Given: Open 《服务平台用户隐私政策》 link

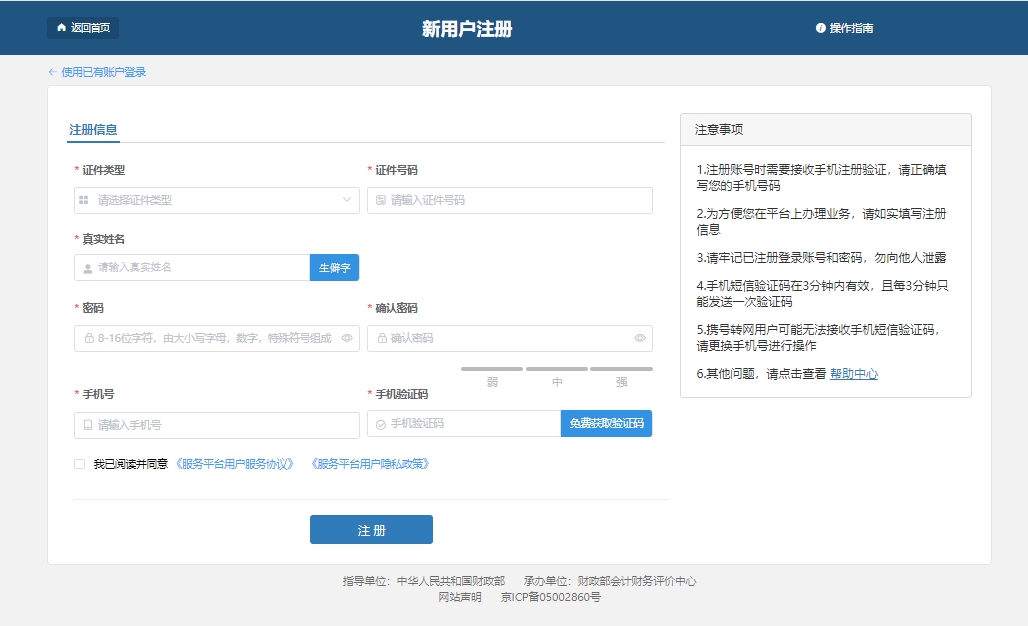Looking at the screenshot, I should pos(370,464).
